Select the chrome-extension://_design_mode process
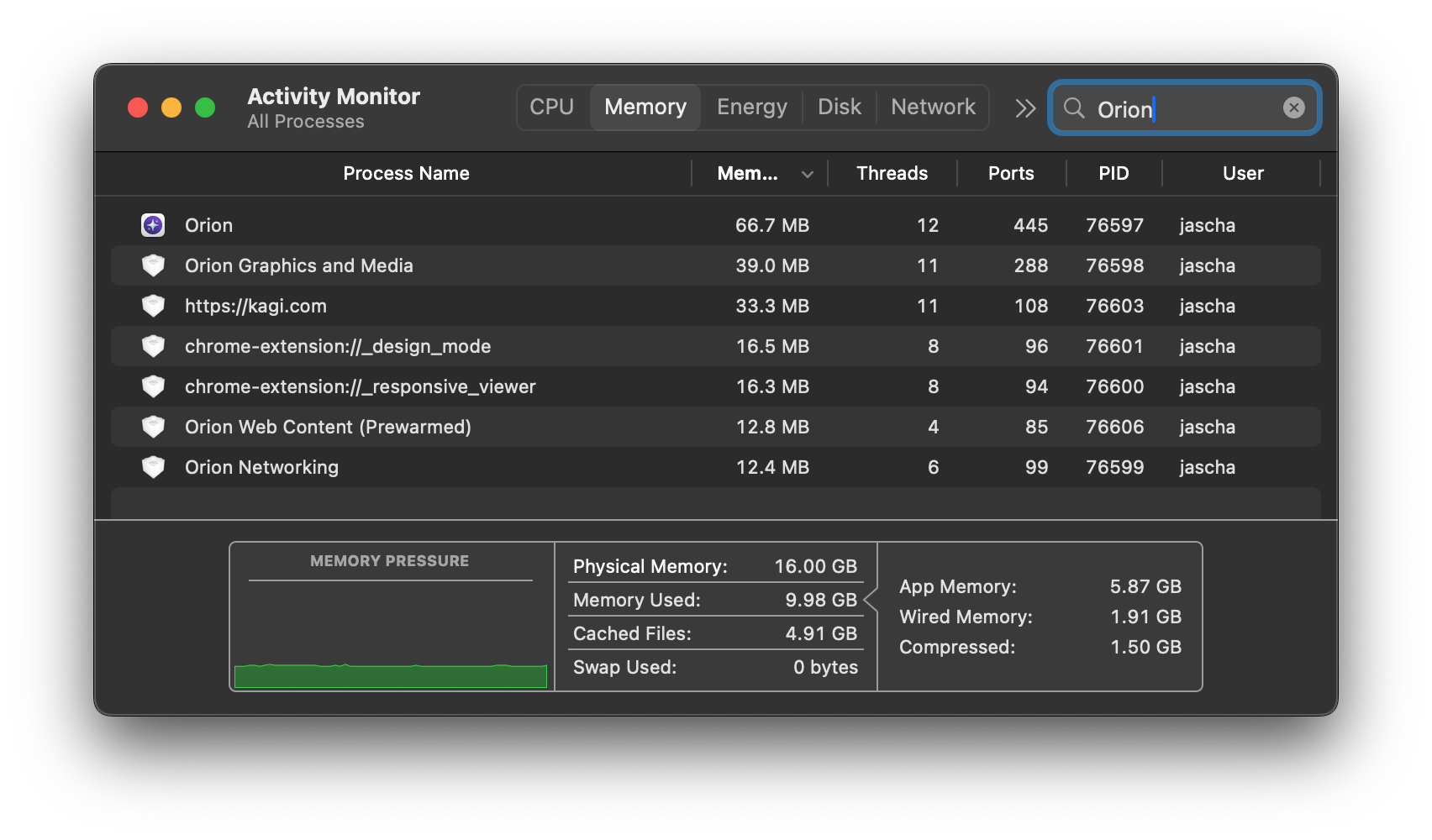 click(716, 346)
